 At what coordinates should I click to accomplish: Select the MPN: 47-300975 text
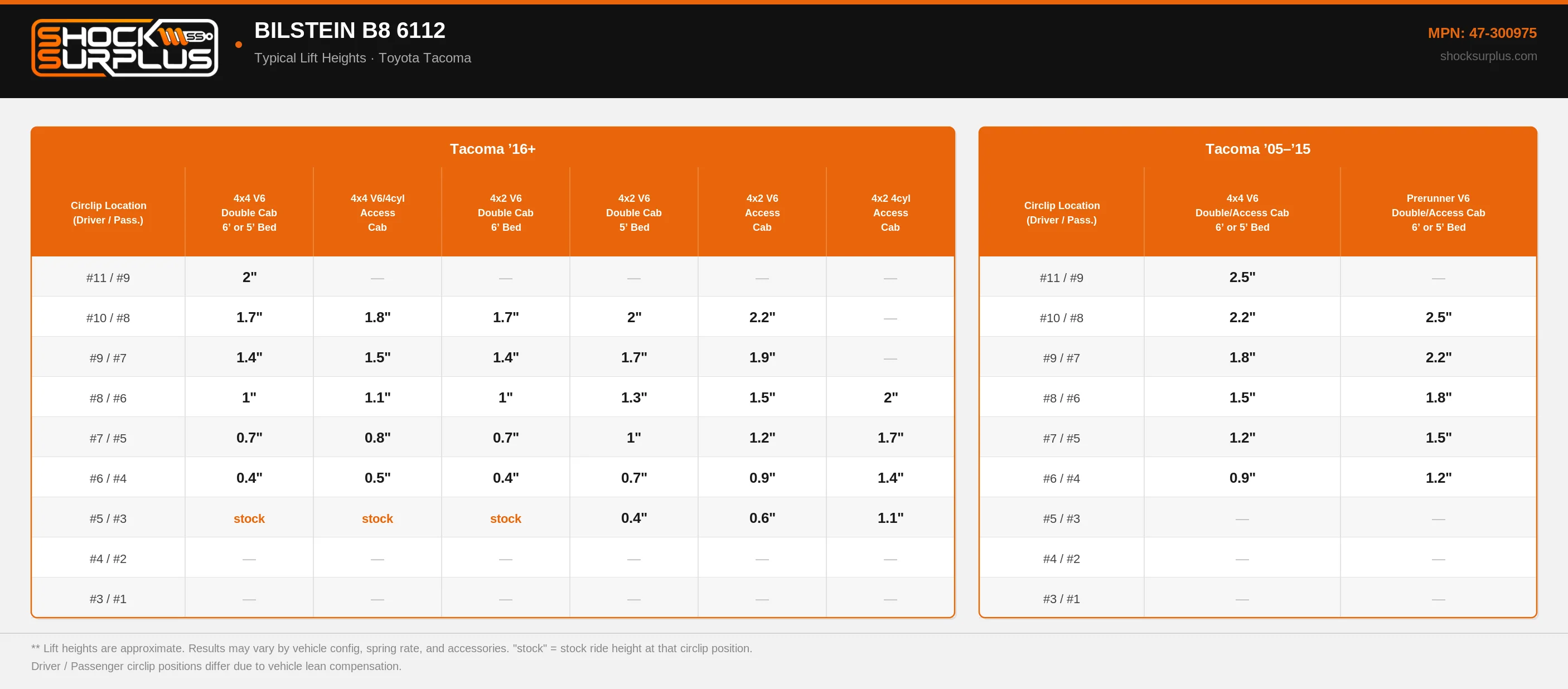click(1482, 33)
